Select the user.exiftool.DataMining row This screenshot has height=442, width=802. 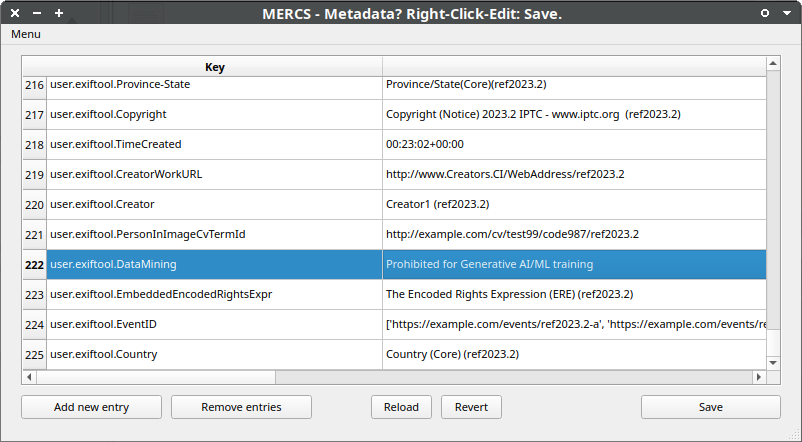(116, 265)
